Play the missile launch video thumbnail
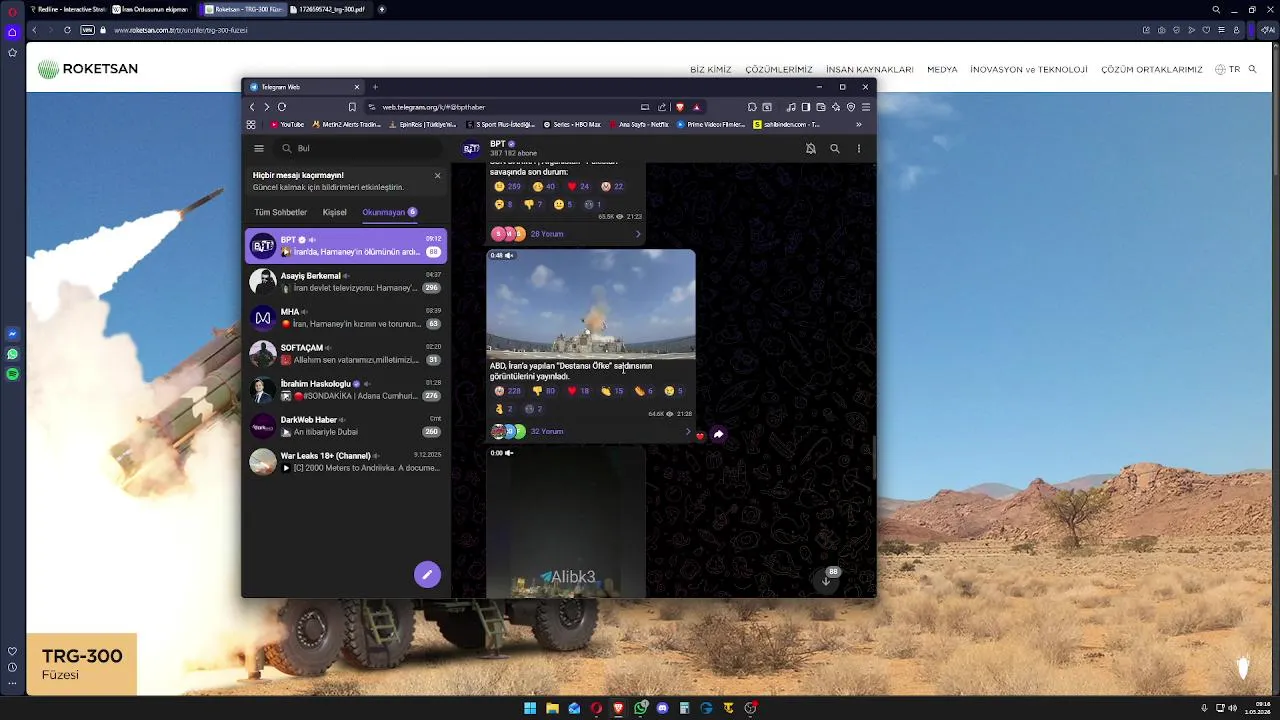 (x=591, y=304)
